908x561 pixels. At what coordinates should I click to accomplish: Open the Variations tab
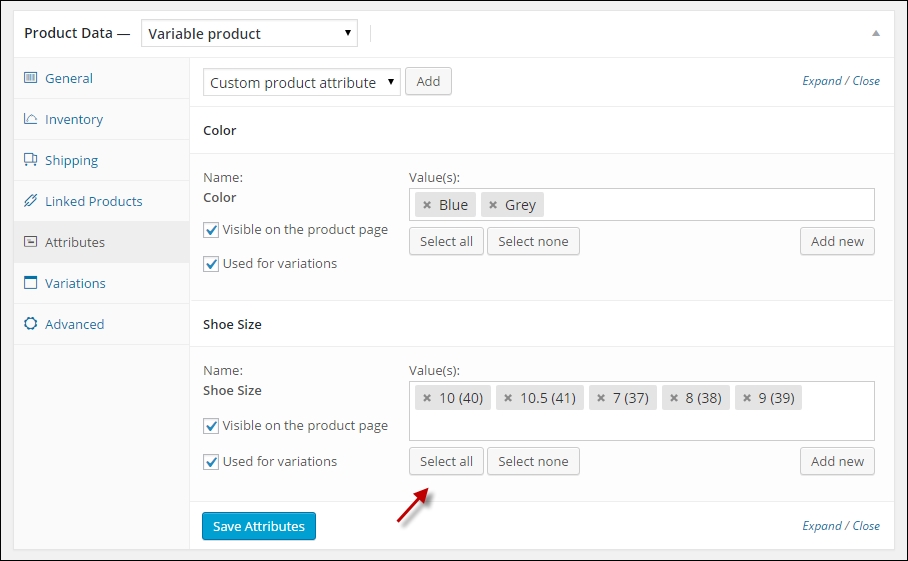pos(102,283)
